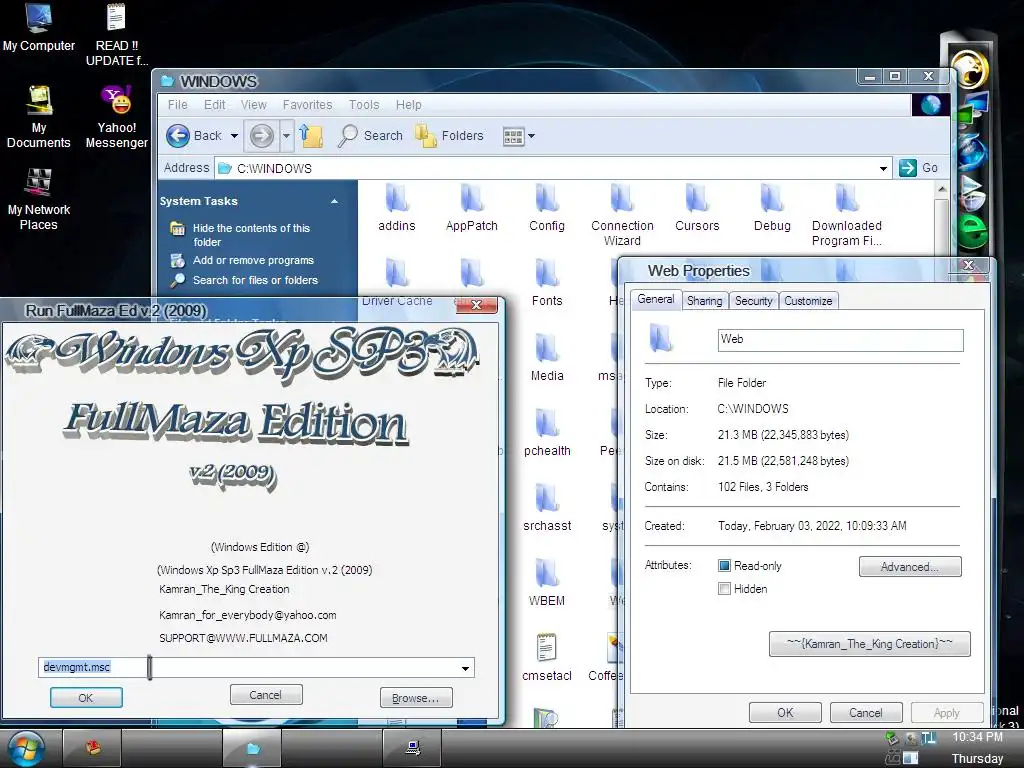Expand the Address bar dropdown list
1024x768 pixels.
(x=883, y=168)
